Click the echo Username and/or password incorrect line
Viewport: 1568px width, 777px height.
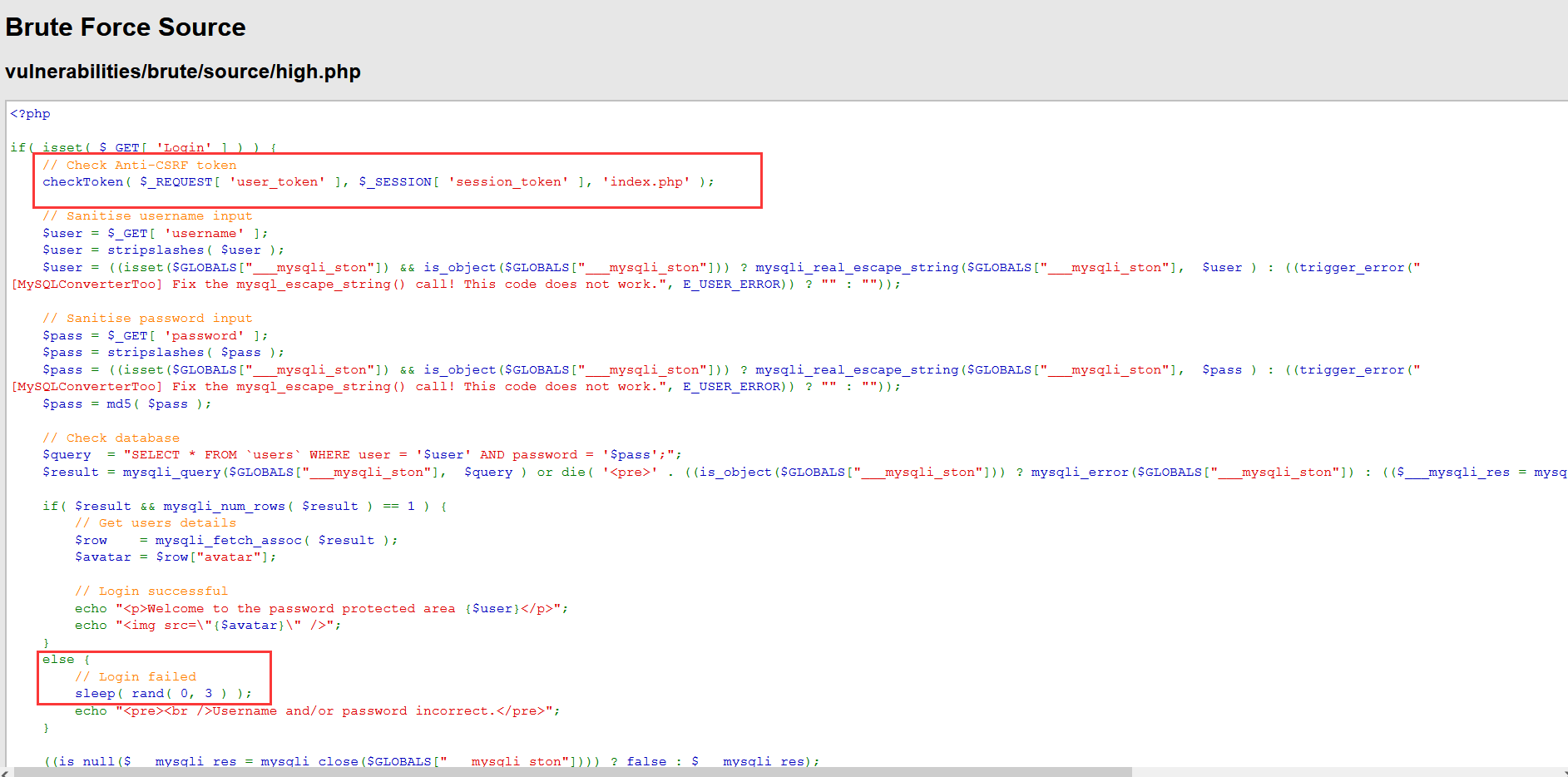[x=318, y=711]
